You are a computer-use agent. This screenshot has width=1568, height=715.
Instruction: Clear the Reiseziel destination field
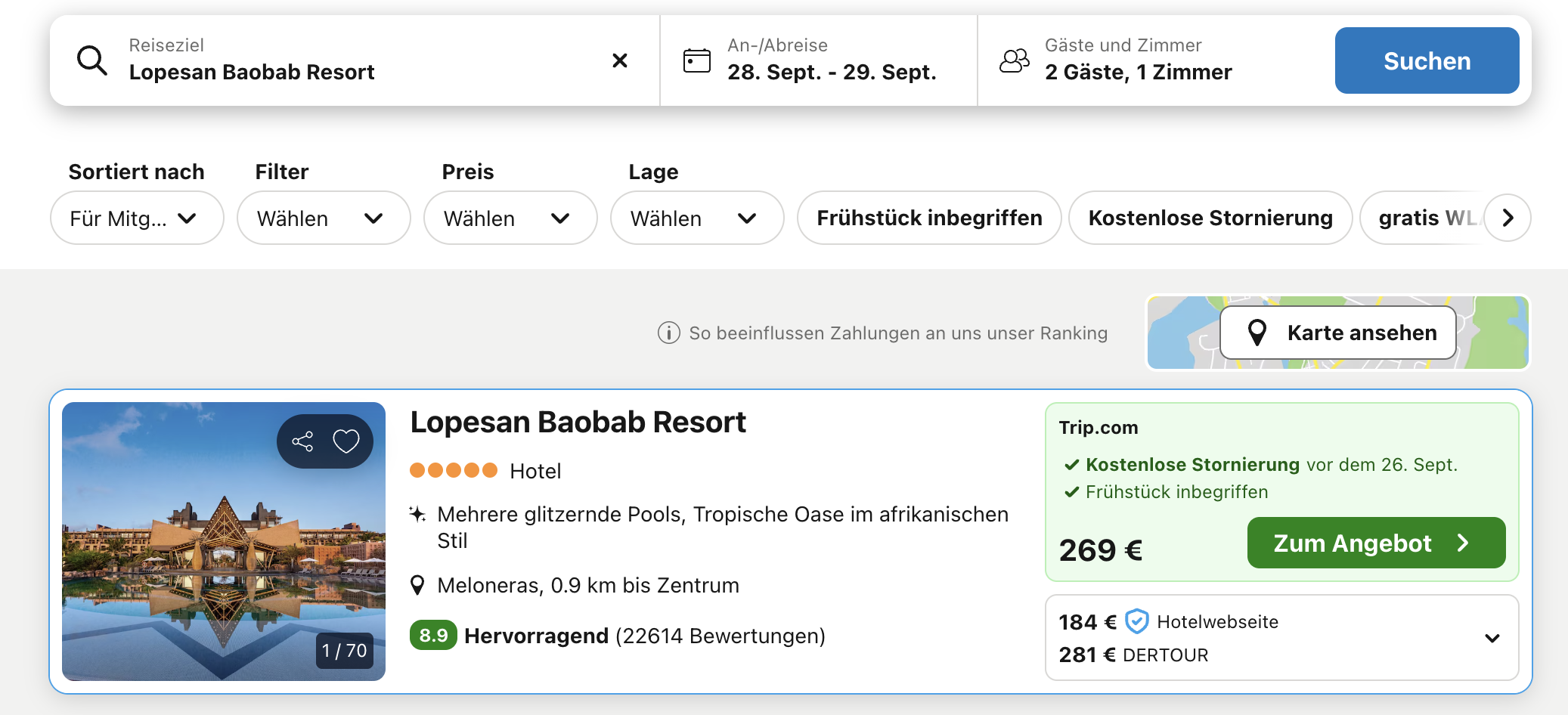tap(619, 60)
